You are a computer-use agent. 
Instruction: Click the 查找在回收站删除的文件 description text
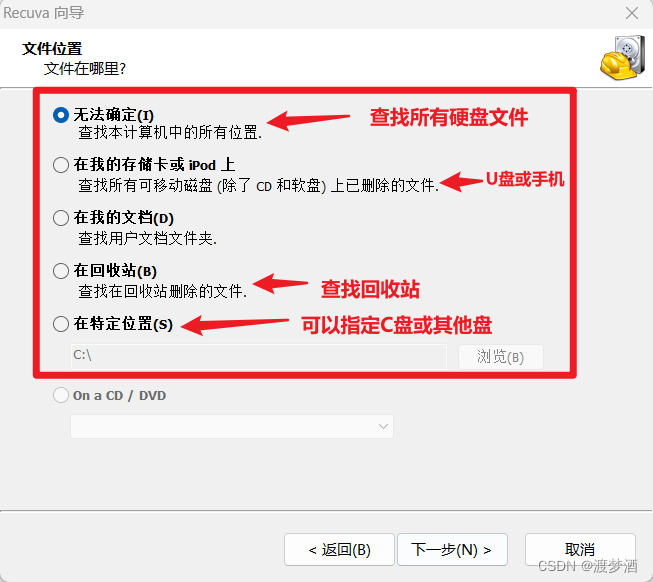(162, 291)
